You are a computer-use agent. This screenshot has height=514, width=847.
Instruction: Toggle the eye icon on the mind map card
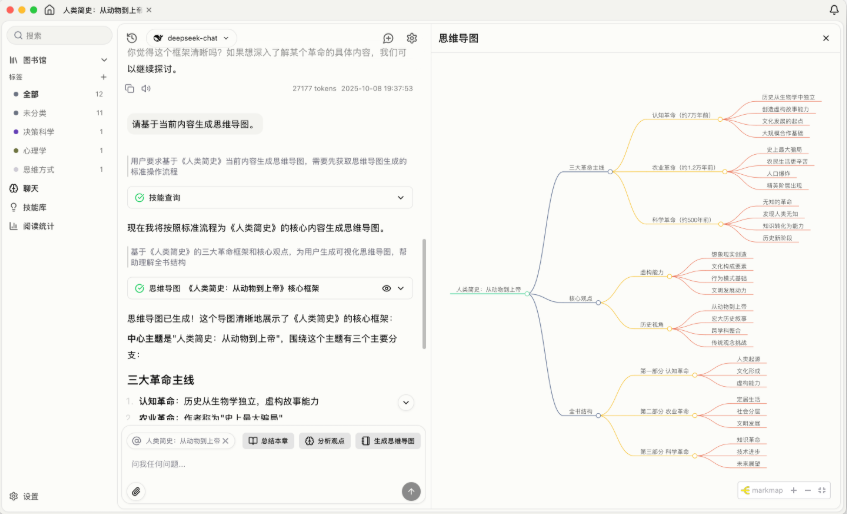pos(386,288)
